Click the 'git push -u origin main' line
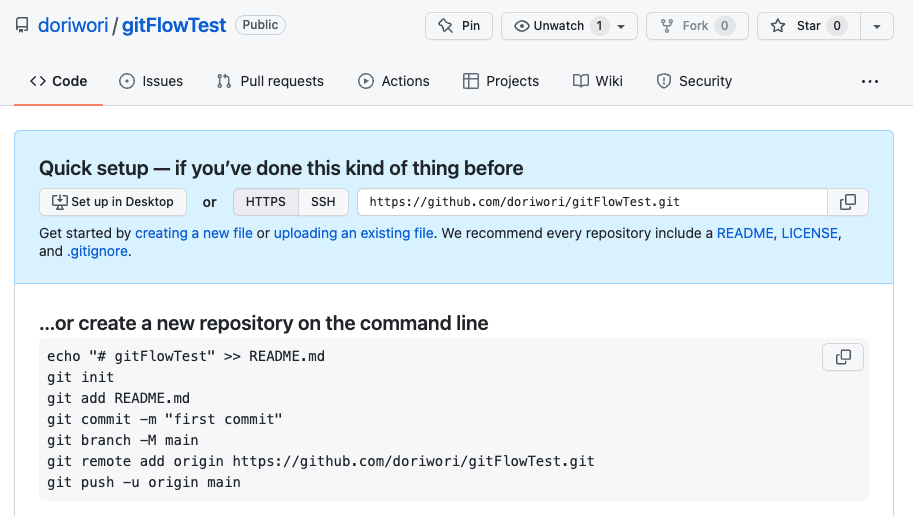913x516 pixels. coord(144,482)
